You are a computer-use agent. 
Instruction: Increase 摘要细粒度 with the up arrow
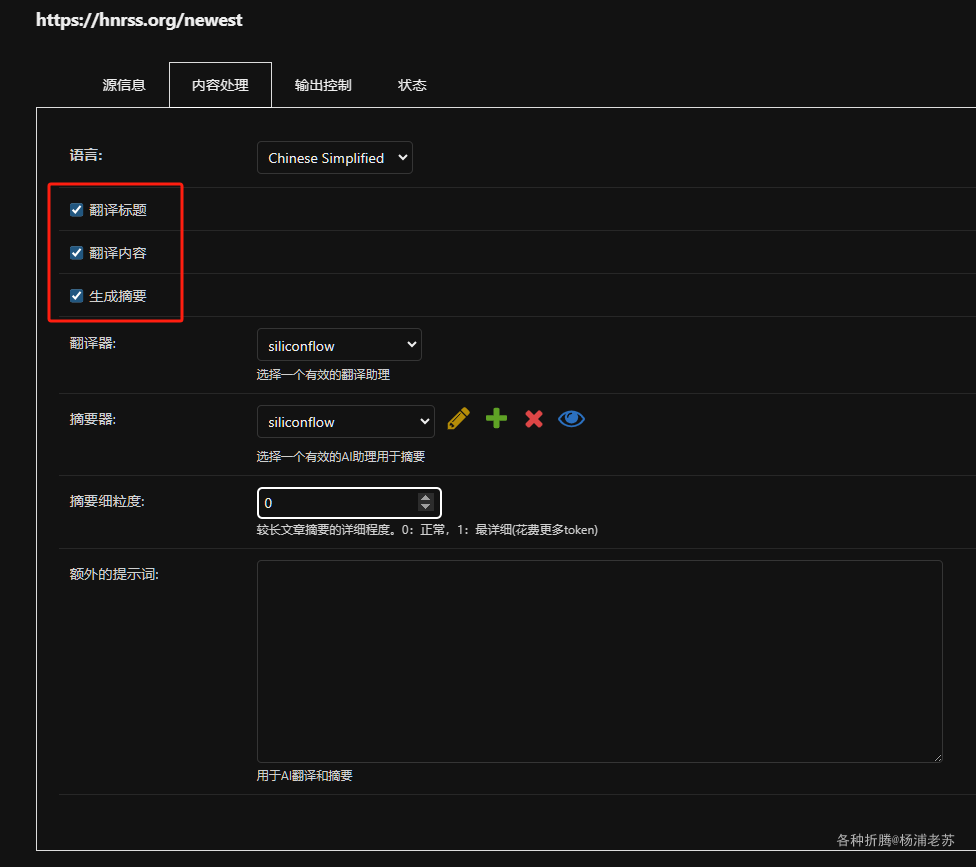(x=425, y=498)
